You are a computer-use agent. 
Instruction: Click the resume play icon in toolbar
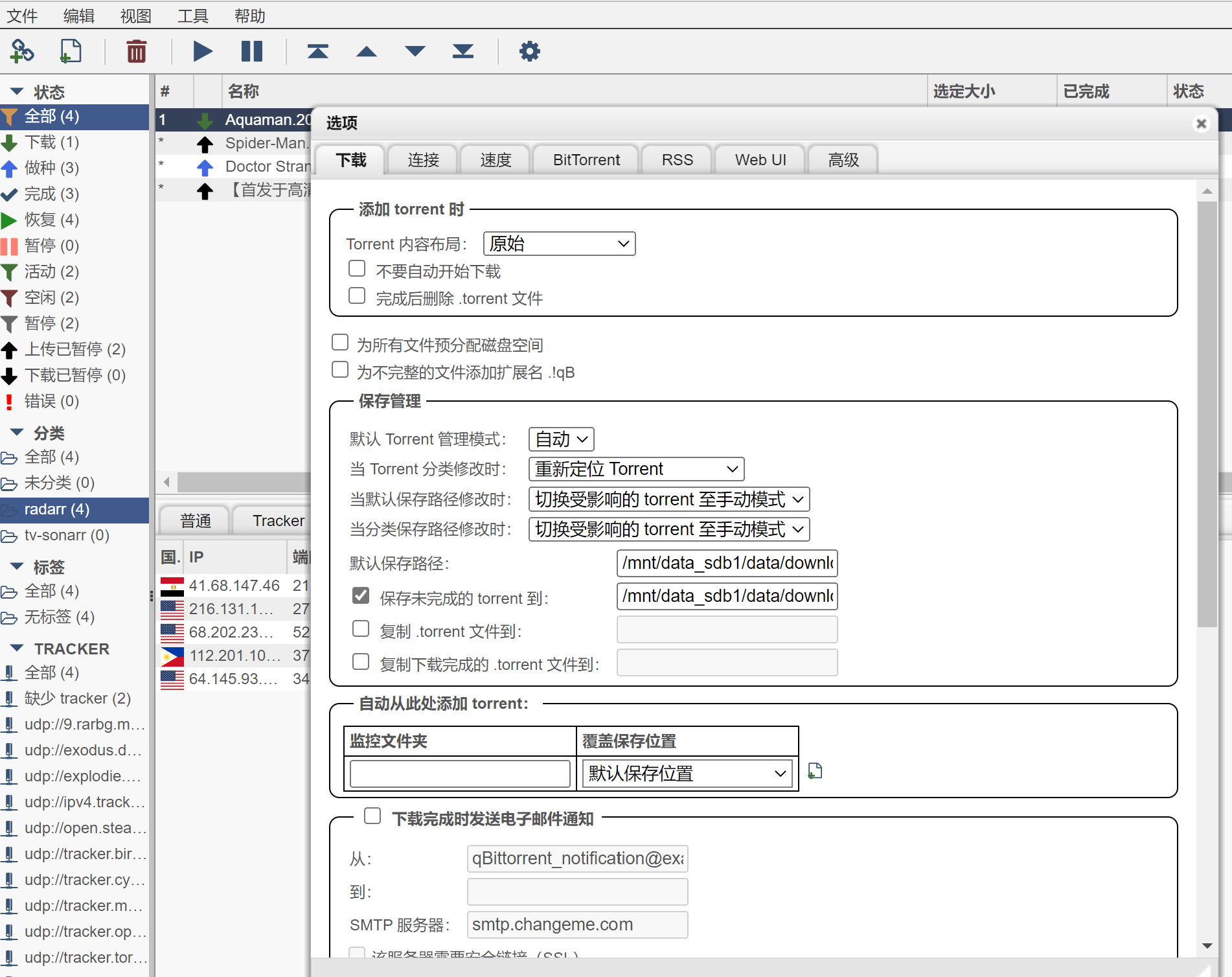(203, 51)
